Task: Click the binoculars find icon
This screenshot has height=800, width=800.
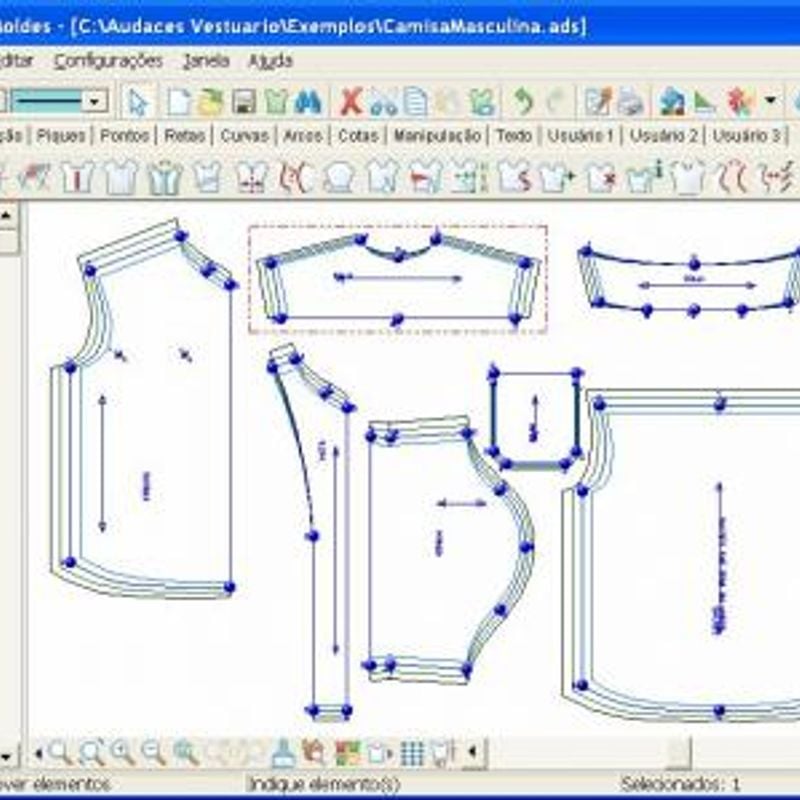Action: point(308,101)
